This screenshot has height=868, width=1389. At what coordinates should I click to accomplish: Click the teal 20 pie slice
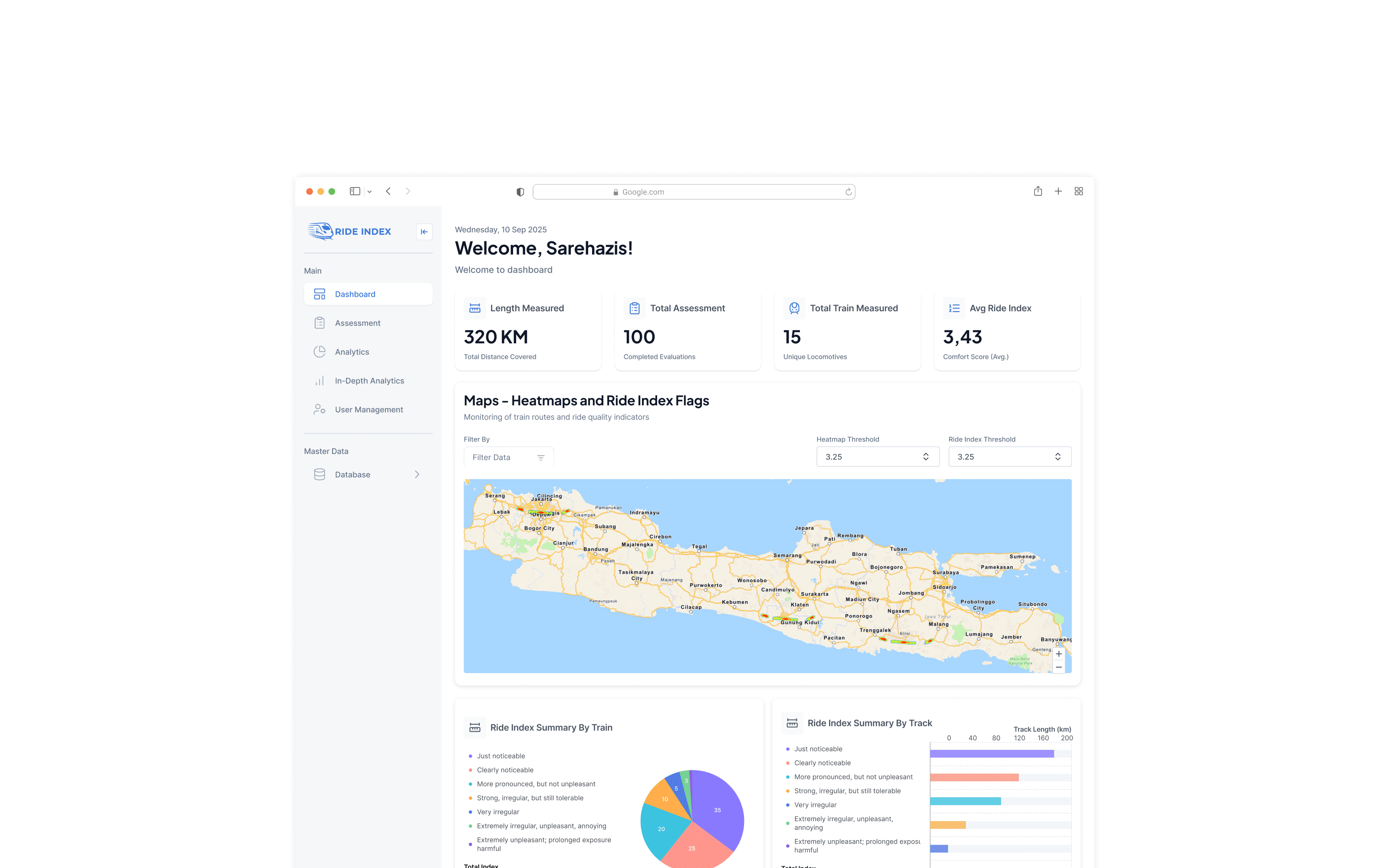pyautogui.click(x=661, y=829)
